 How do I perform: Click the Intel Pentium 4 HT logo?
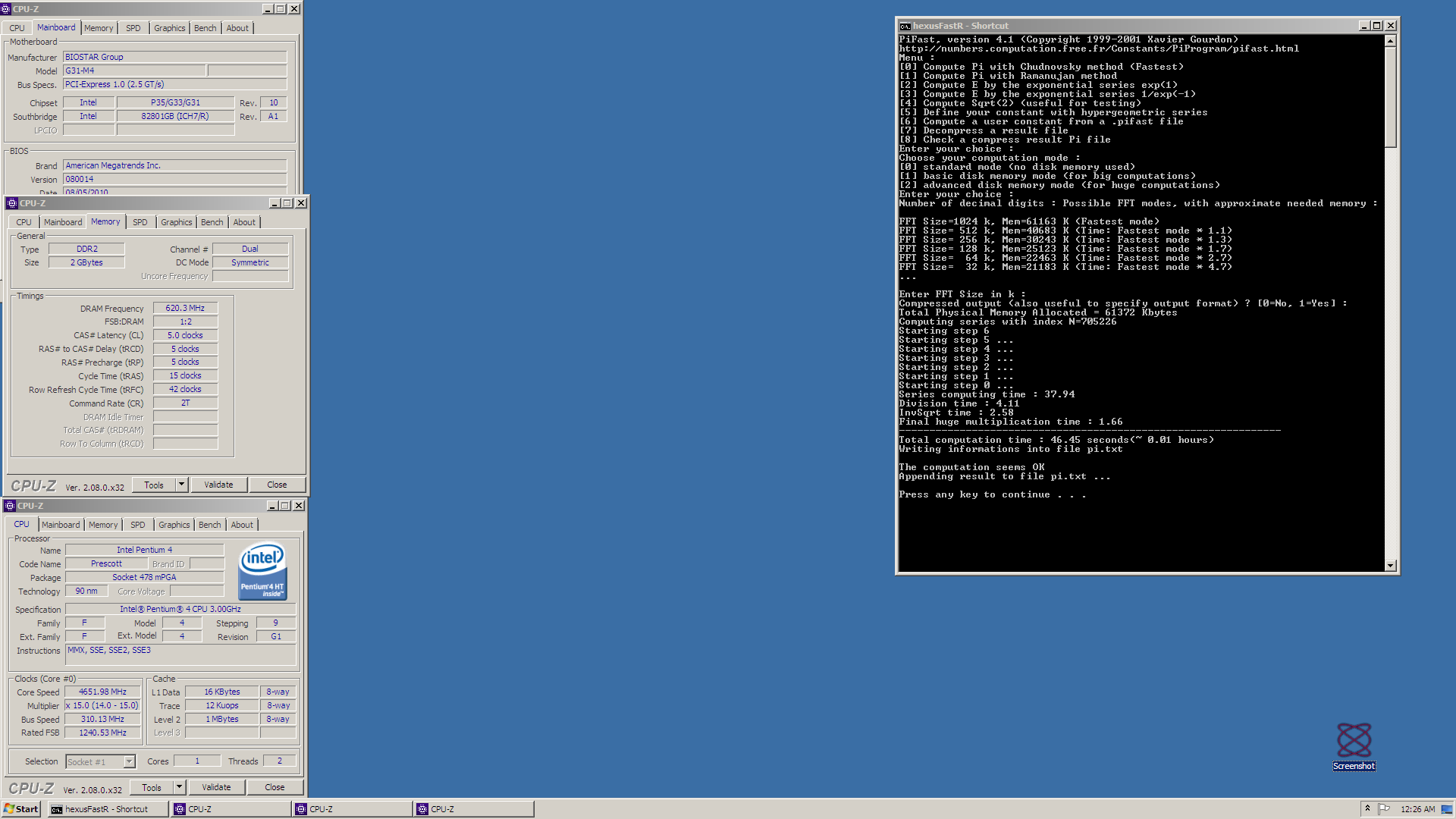tap(262, 571)
